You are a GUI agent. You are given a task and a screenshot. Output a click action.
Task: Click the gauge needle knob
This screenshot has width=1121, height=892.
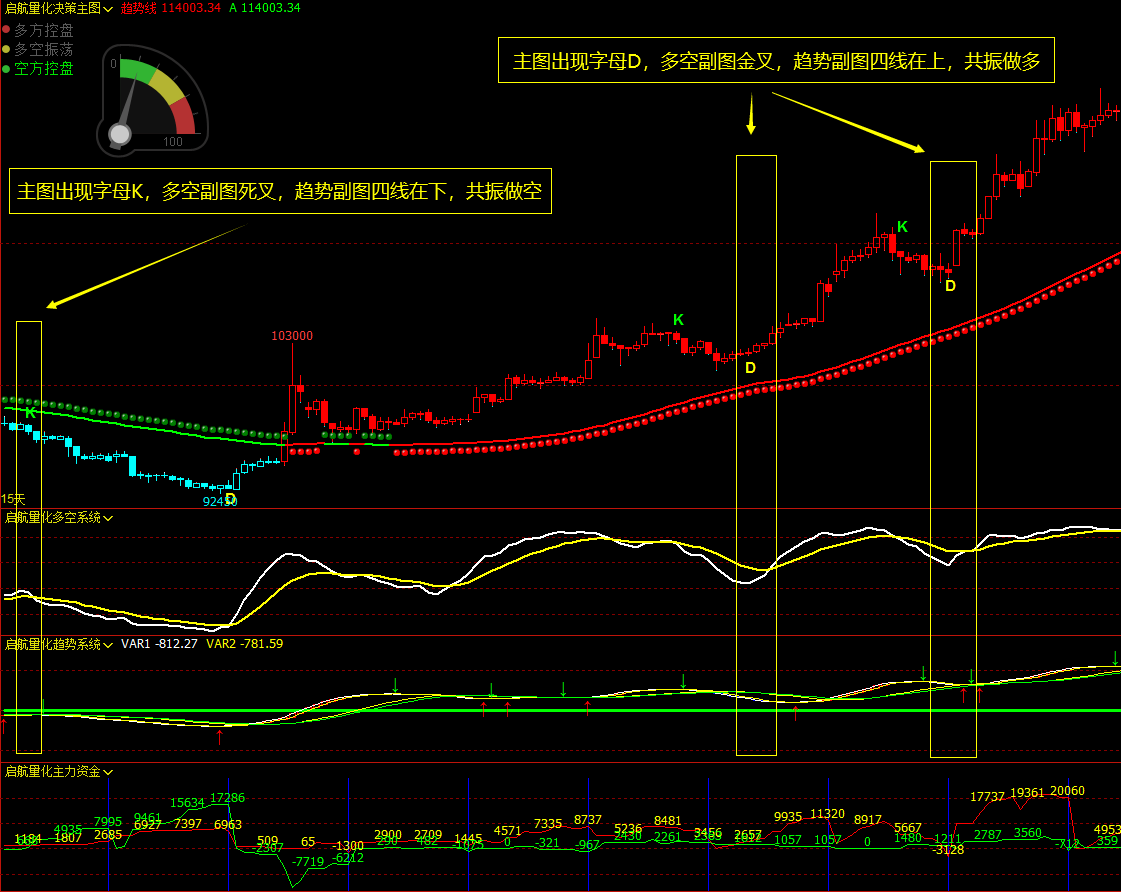119,134
